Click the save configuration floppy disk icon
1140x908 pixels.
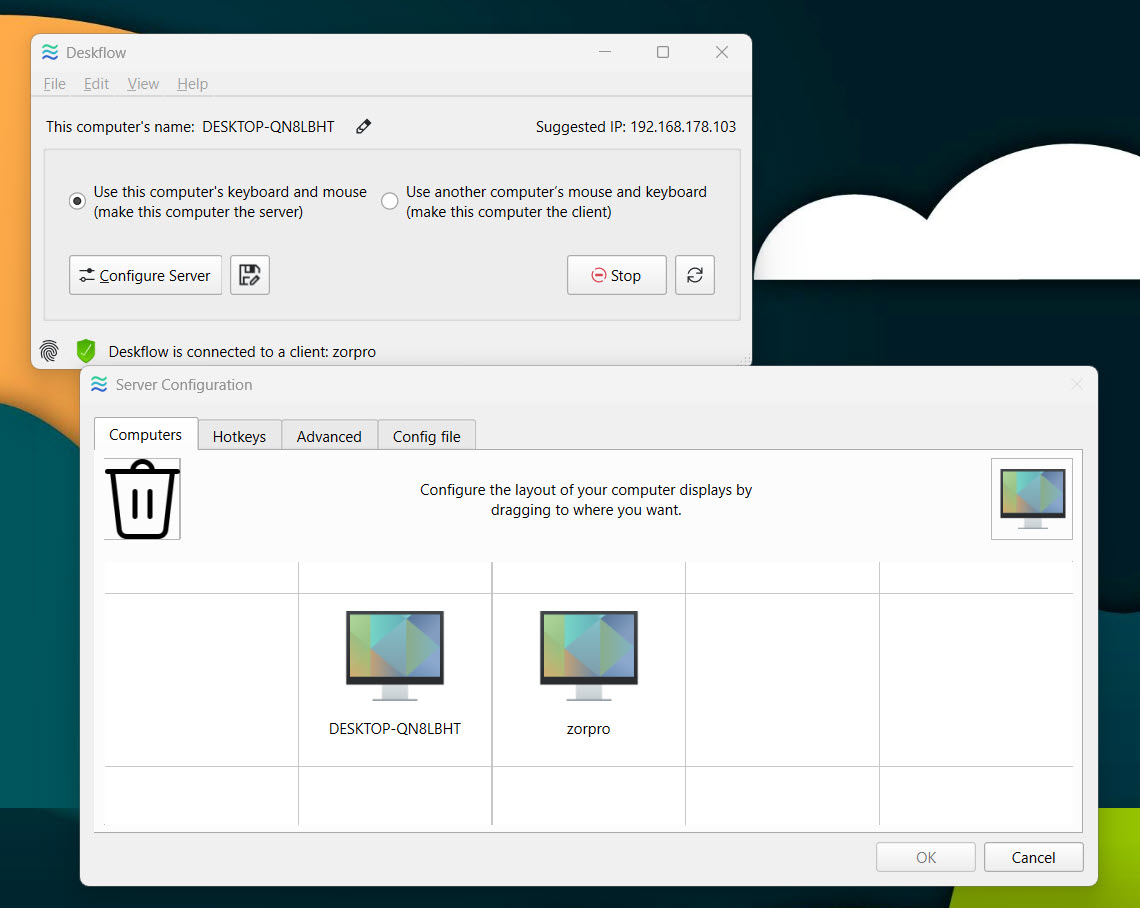point(250,275)
